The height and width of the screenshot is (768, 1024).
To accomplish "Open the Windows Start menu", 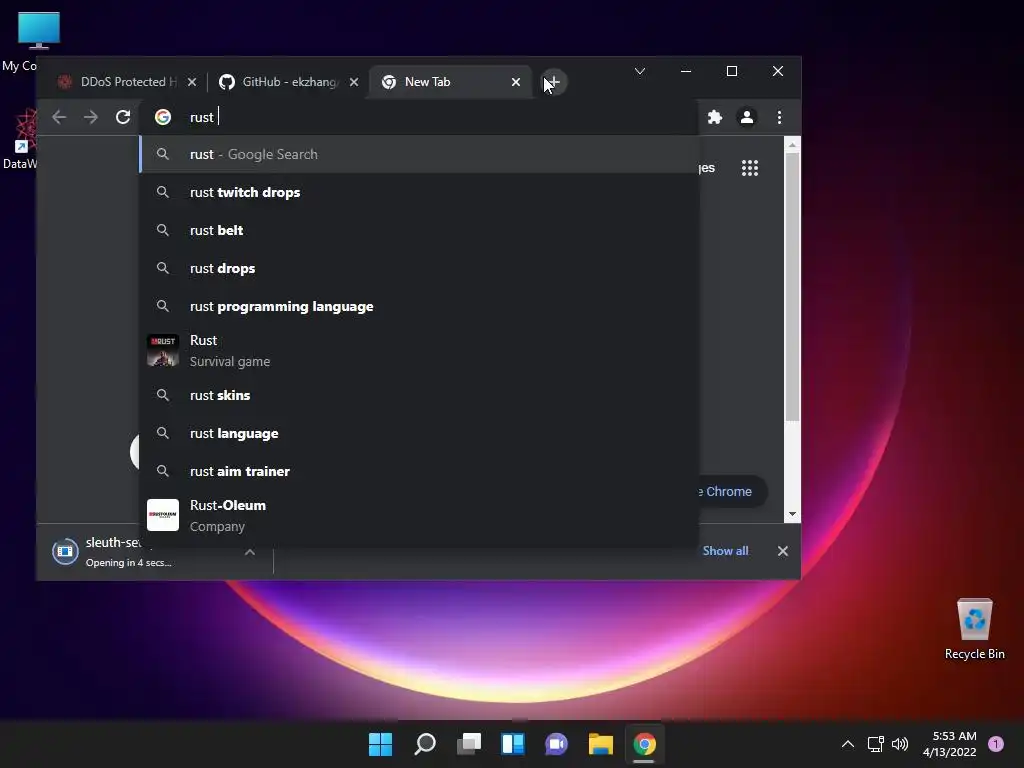I will pyautogui.click(x=380, y=744).
